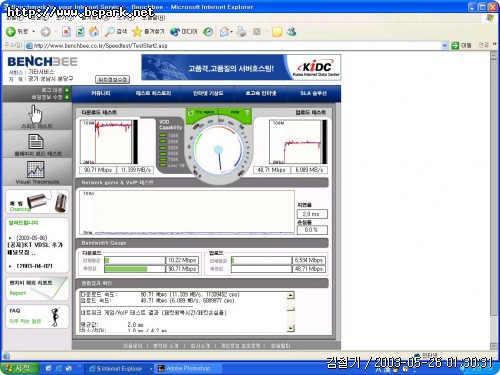Click the IE quick launch icon in taskbar

(x=59, y=368)
